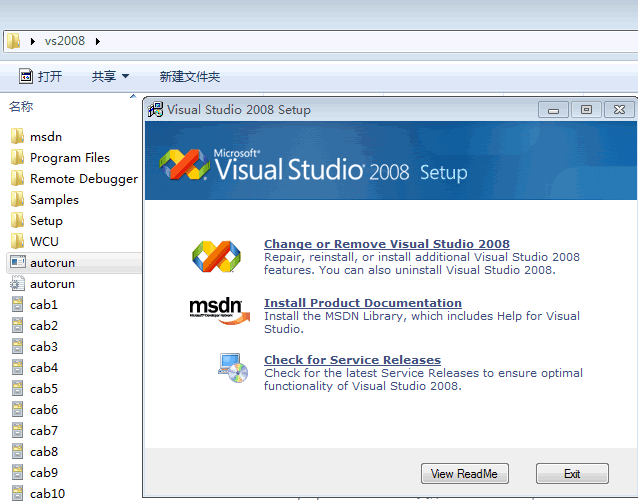638x503 pixels.
Task: Select the cab4 cabinet file icon
Action: pos(17,367)
